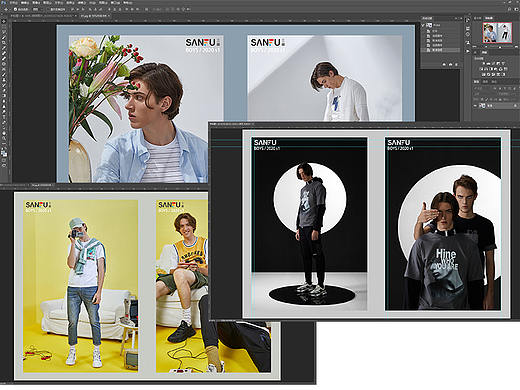Select the Zoom magnifier tool in toolbox
This screenshot has width=520, height=390.
pos(4,138)
